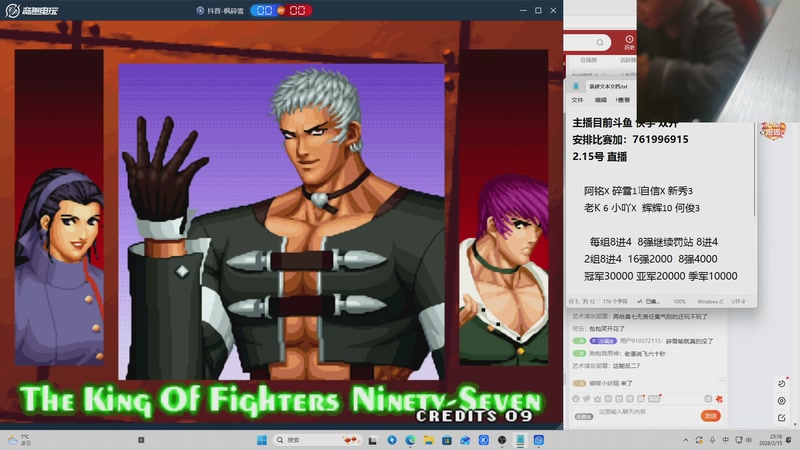Click the volume speaker icon in system tray

pos(749,440)
